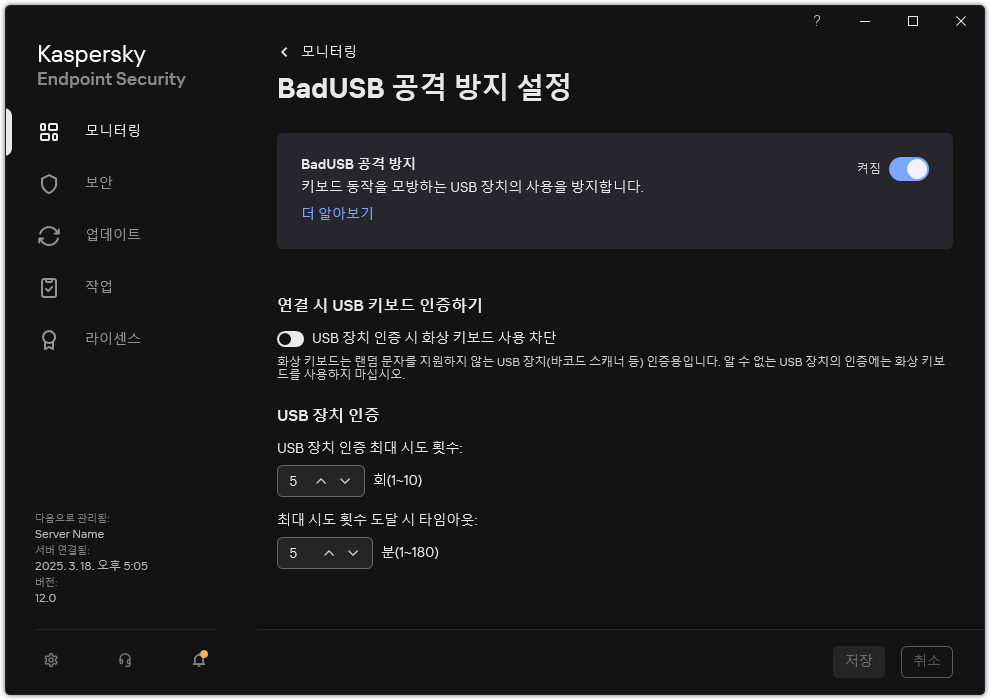This screenshot has height=700, width=990.
Task: Open notifications via the bell icon
Action: [x=198, y=661]
